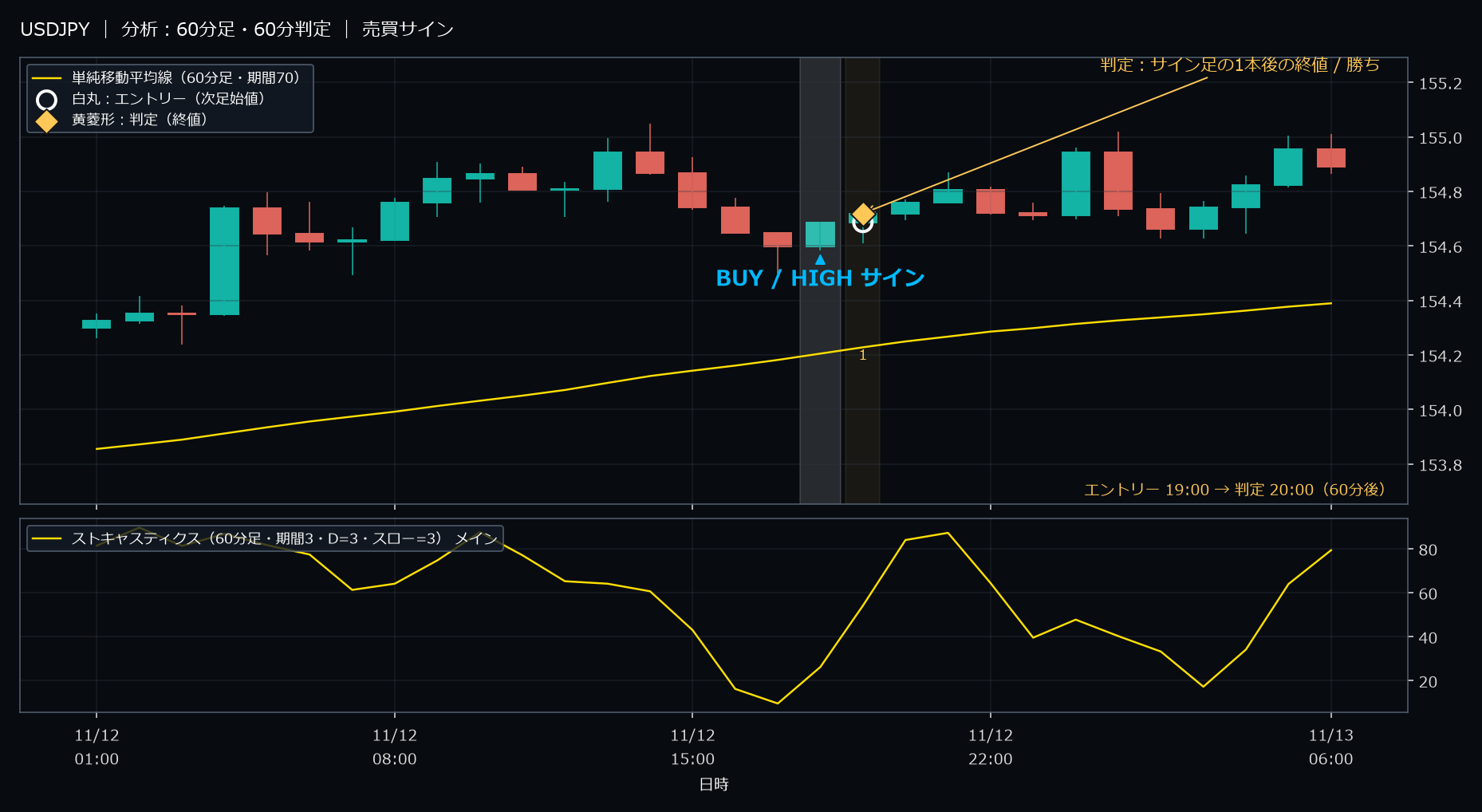Image resolution: width=1482 pixels, height=812 pixels.
Task: Click the white circle icon in legend
Action: [x=47, y=100]
